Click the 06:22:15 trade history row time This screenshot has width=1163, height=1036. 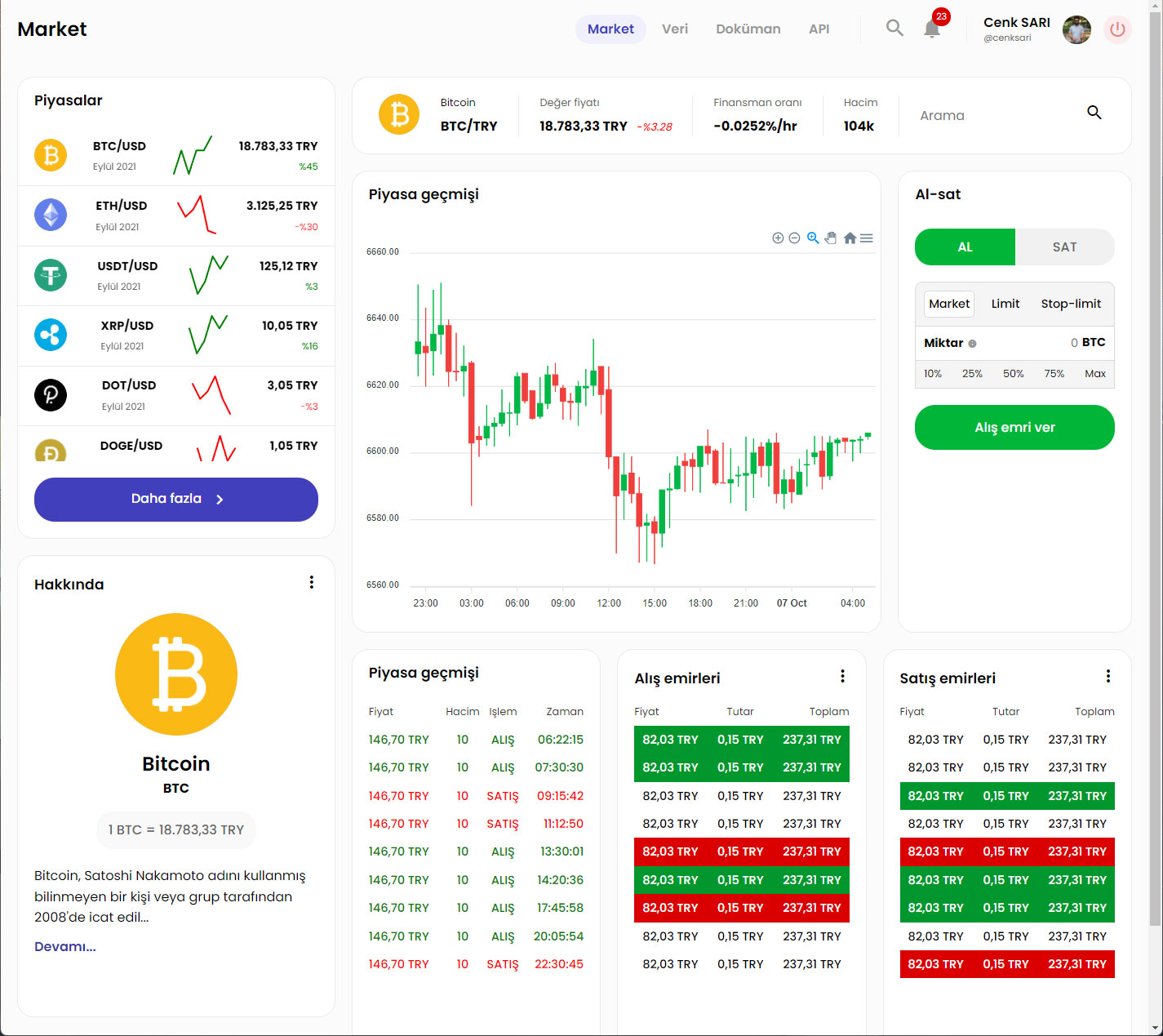coord(560,740)
